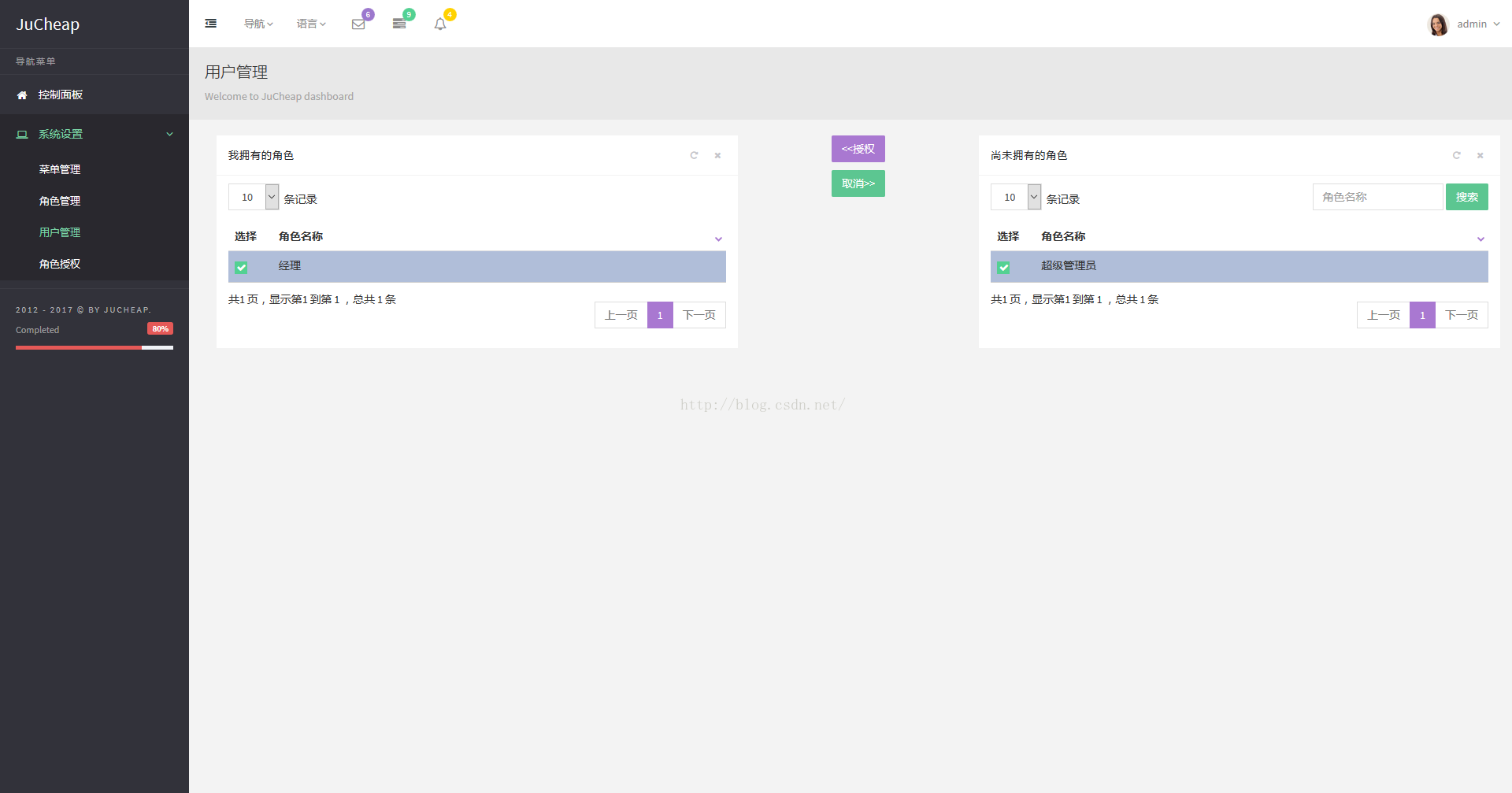Open 用户管理 in sidebar
The image size is (1512, 793).
(60, 232)
